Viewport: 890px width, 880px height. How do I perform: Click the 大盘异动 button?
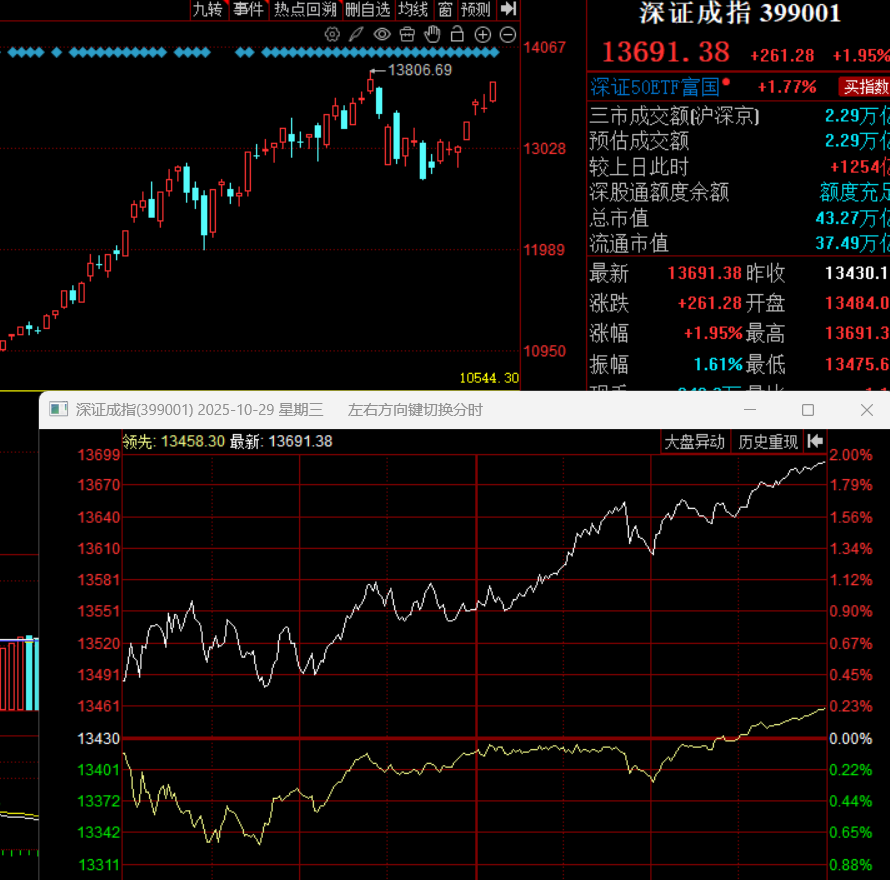(695, 441)
